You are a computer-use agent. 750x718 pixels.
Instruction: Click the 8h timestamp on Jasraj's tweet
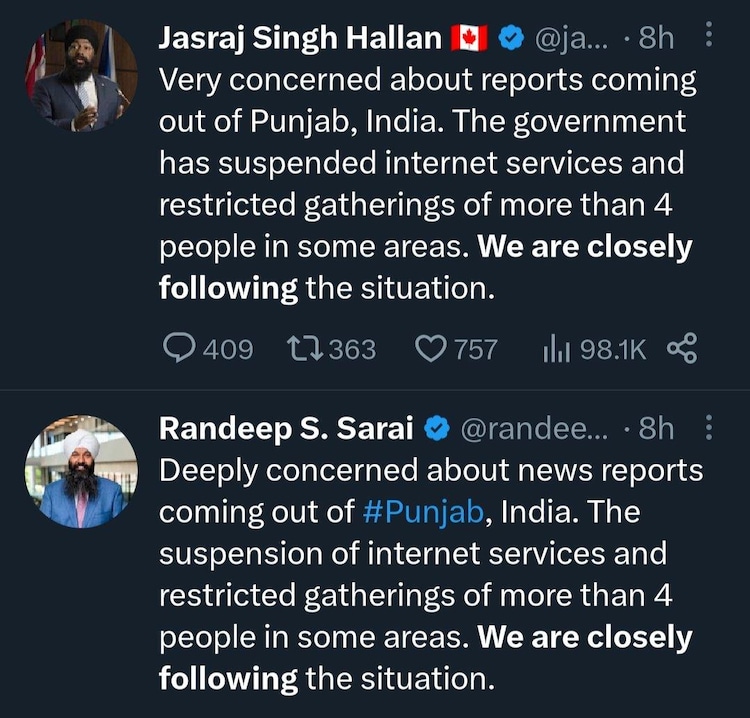pyautogui.click(x=656, y=39)
